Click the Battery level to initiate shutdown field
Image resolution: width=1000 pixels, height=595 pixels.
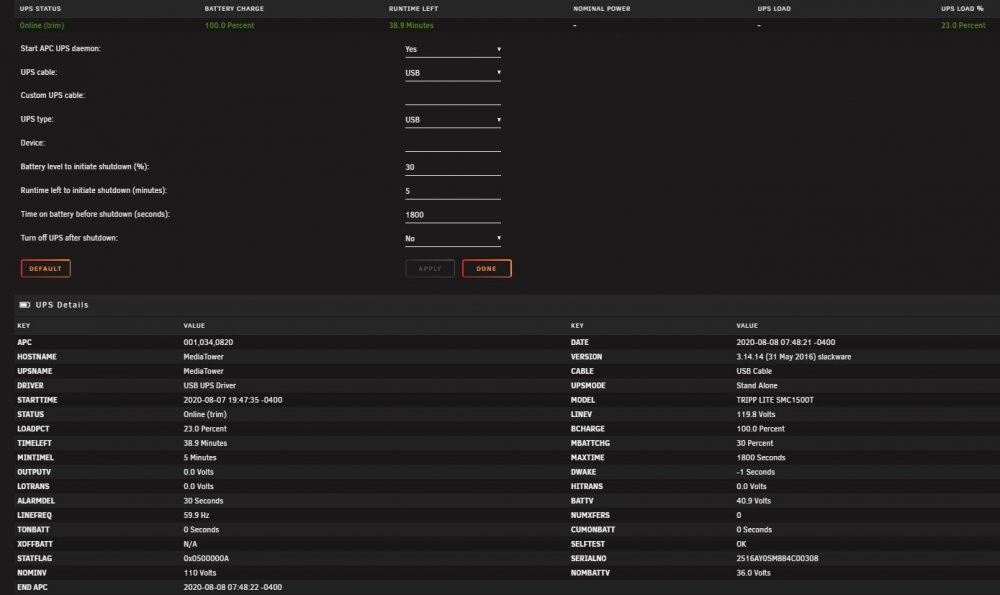(453, 167)
